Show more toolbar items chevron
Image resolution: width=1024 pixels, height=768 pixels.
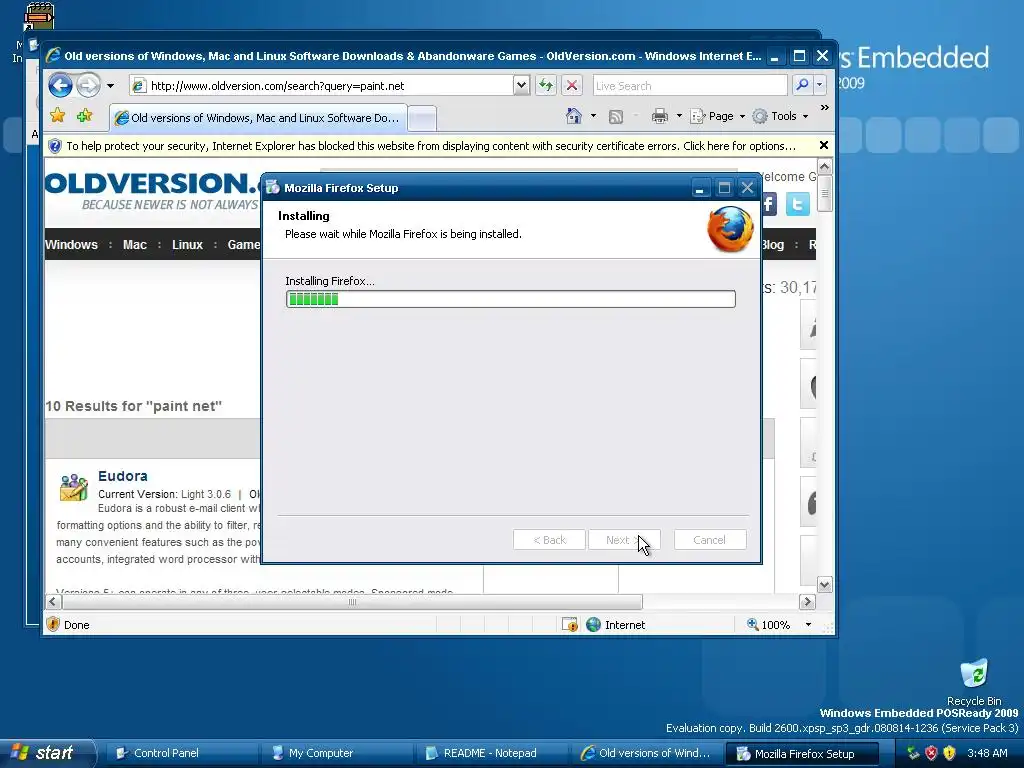pos(824,108)
